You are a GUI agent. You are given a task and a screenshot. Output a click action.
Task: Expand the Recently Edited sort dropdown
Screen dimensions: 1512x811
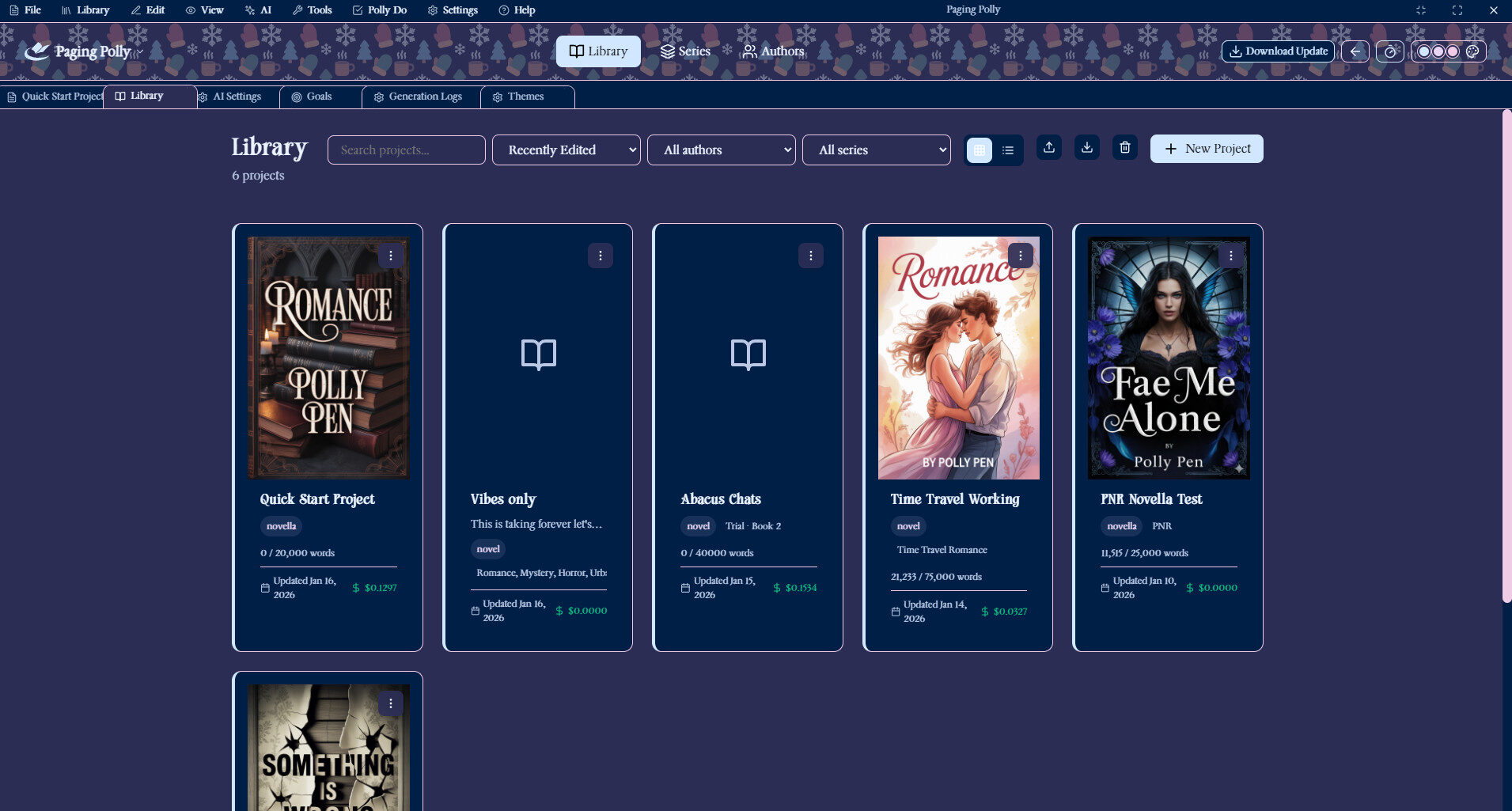[566, 150]
